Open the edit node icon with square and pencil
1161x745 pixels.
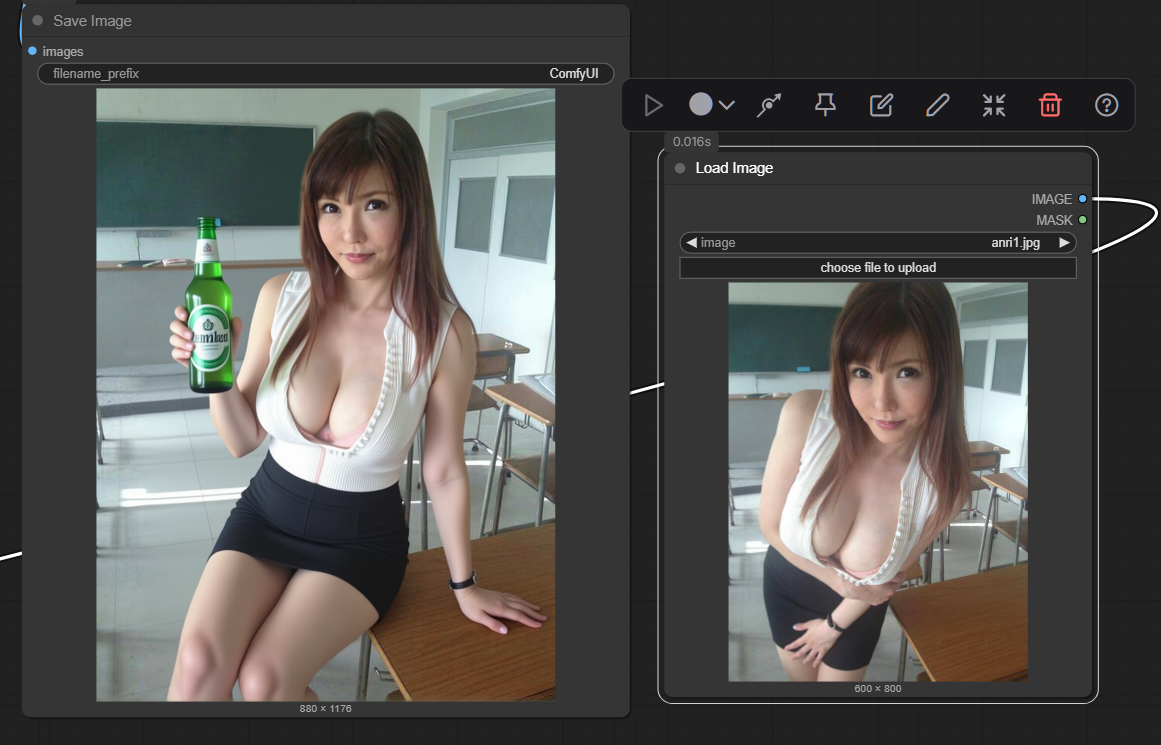pyautogui.click(x=881, y=105)
